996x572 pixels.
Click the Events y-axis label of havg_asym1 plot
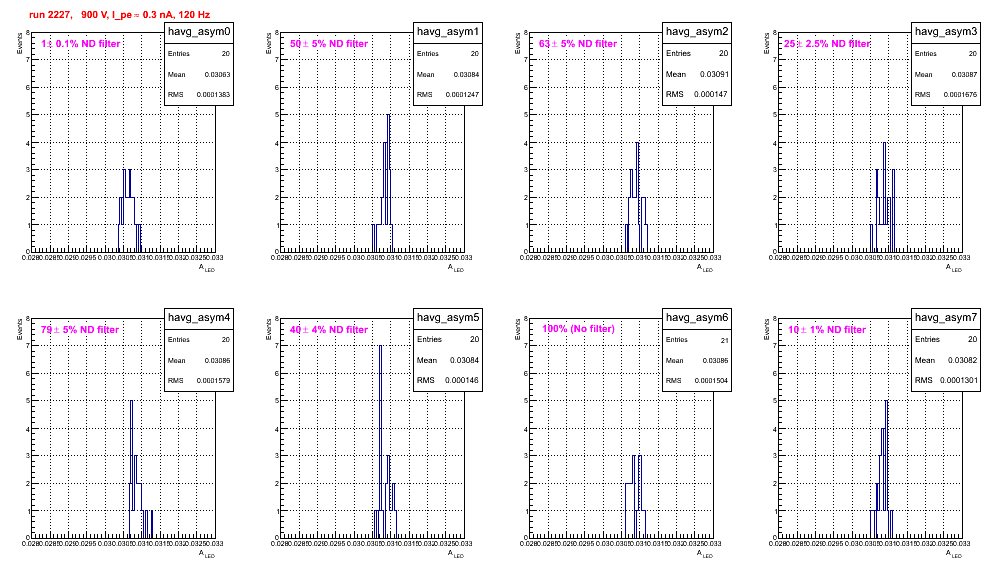point(269,43)
